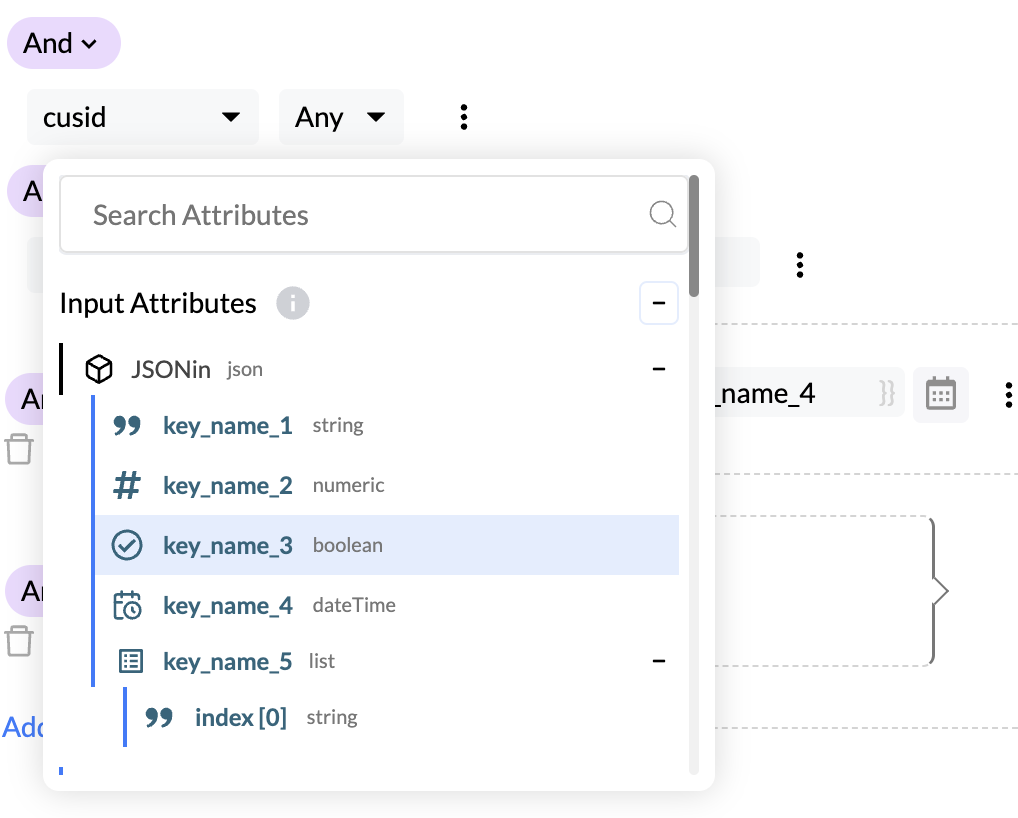1018x818 pixels.
Task: Click the list icon for key_name_5
Action: 131,662
